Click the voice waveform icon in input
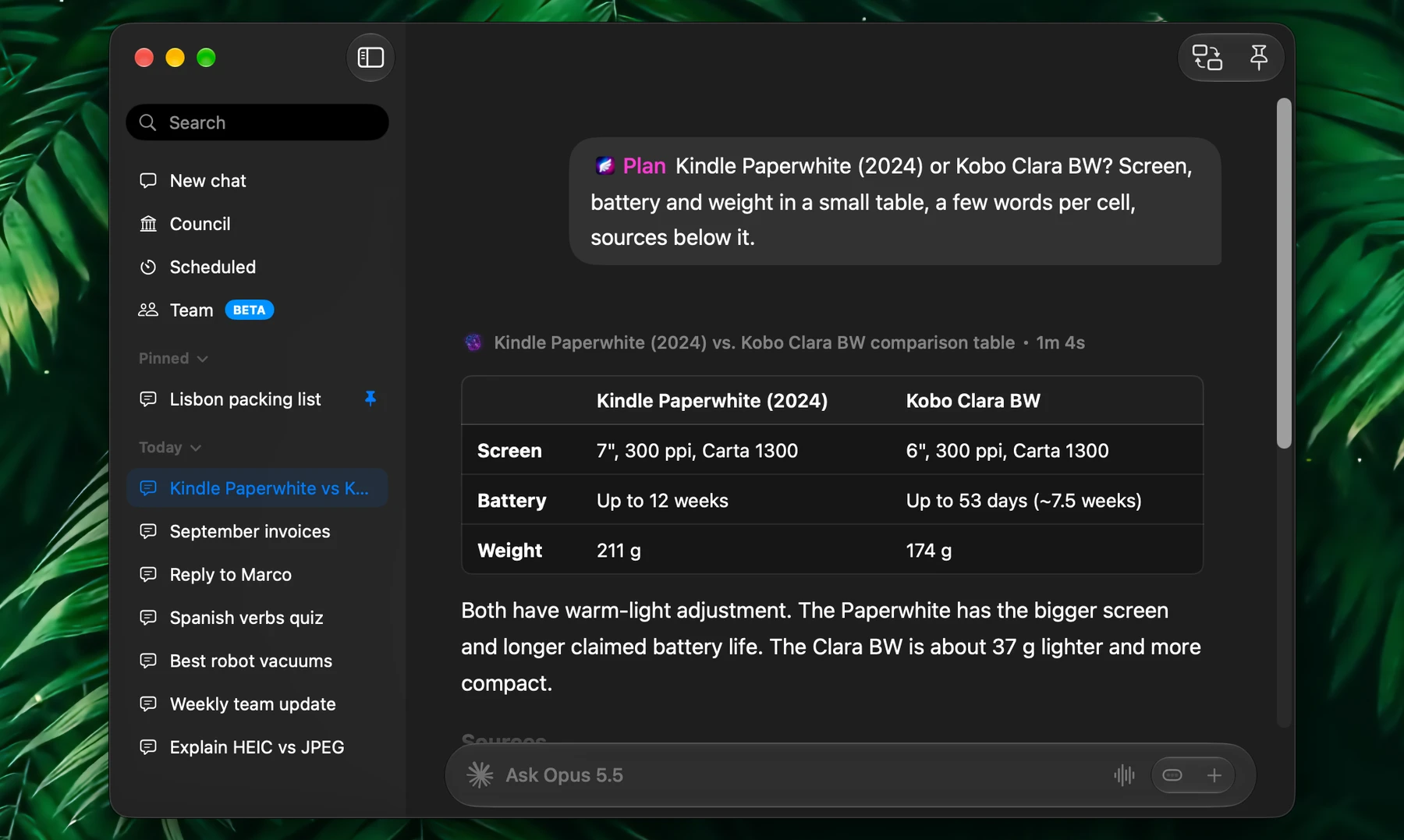Viewport: 1404px width, 840px height. click(x=1124, y=774)
